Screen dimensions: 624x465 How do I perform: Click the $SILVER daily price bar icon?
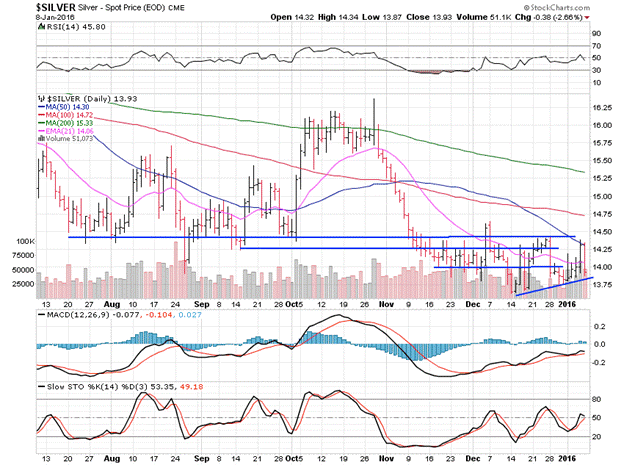(x=39, y=99)
